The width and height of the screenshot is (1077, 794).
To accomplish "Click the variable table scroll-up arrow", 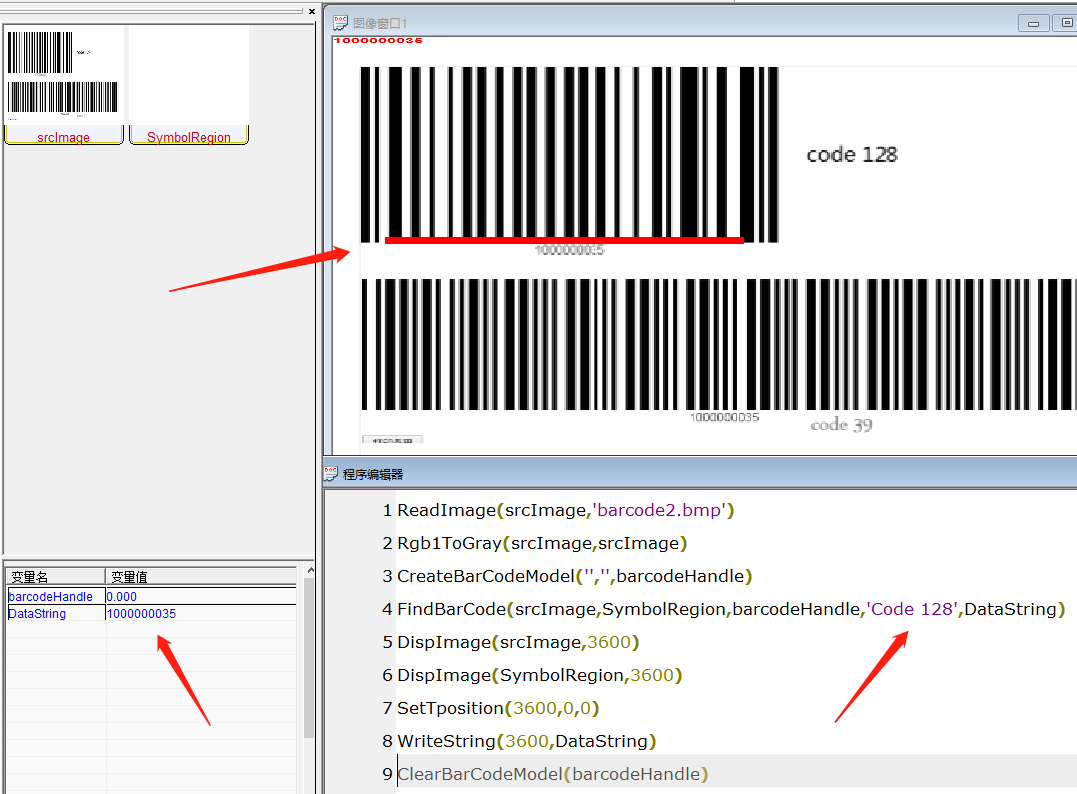I will tap(310, 571).
